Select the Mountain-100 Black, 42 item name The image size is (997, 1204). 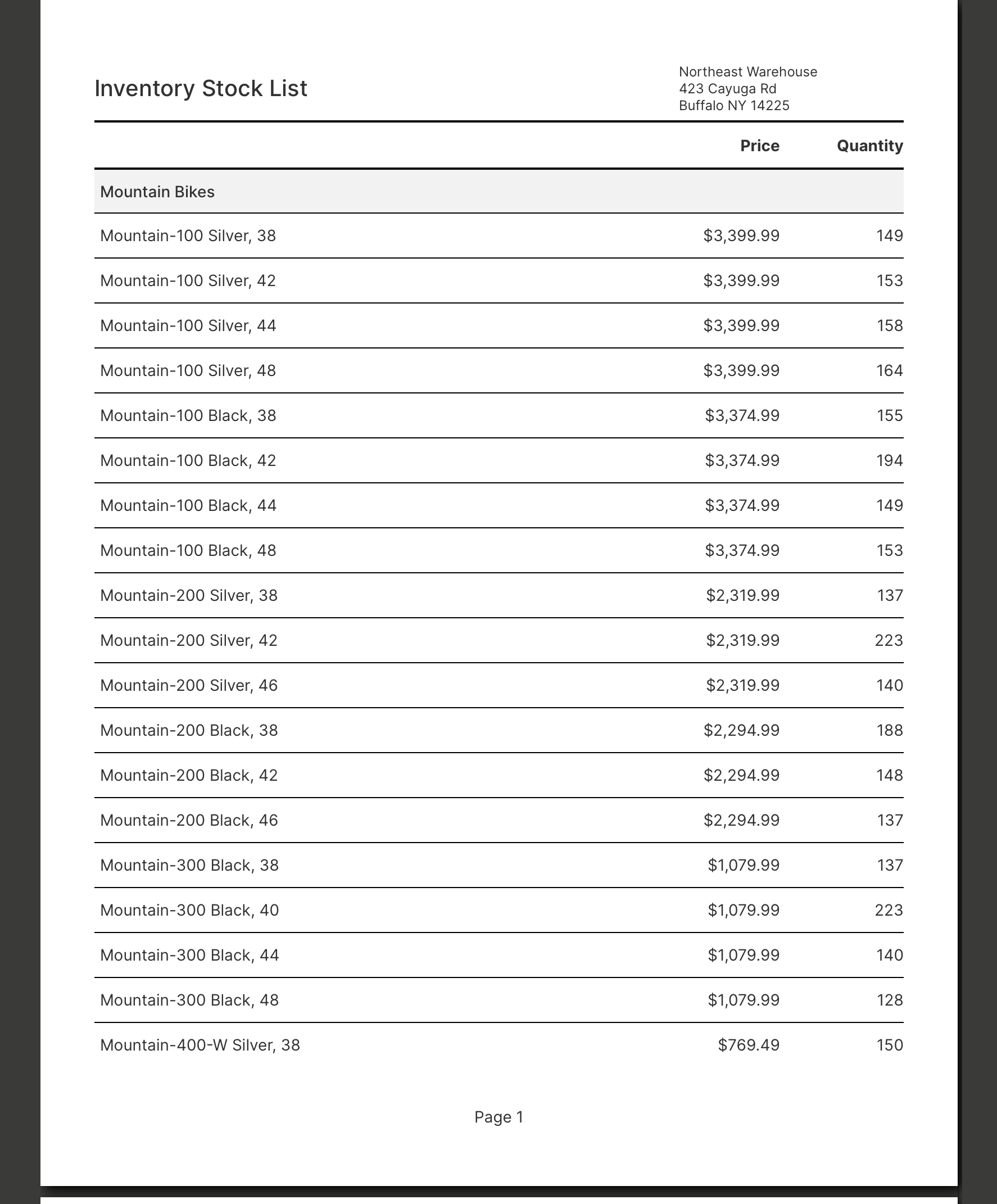(x=188, y=460)
